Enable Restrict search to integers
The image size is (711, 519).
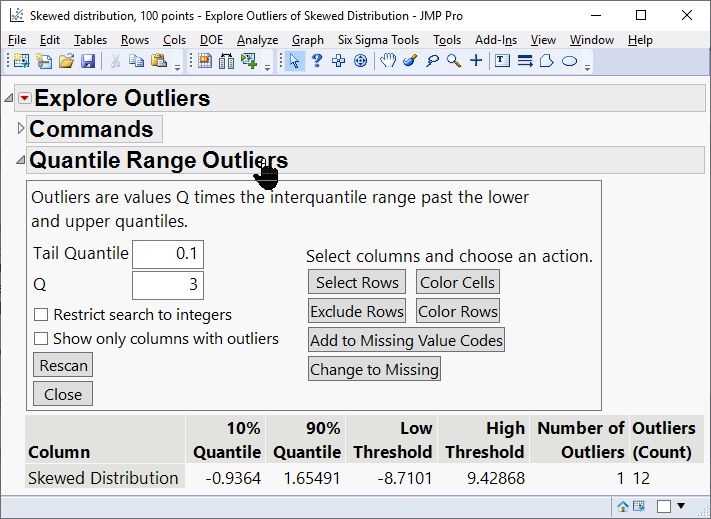click(x=41, y=315)
